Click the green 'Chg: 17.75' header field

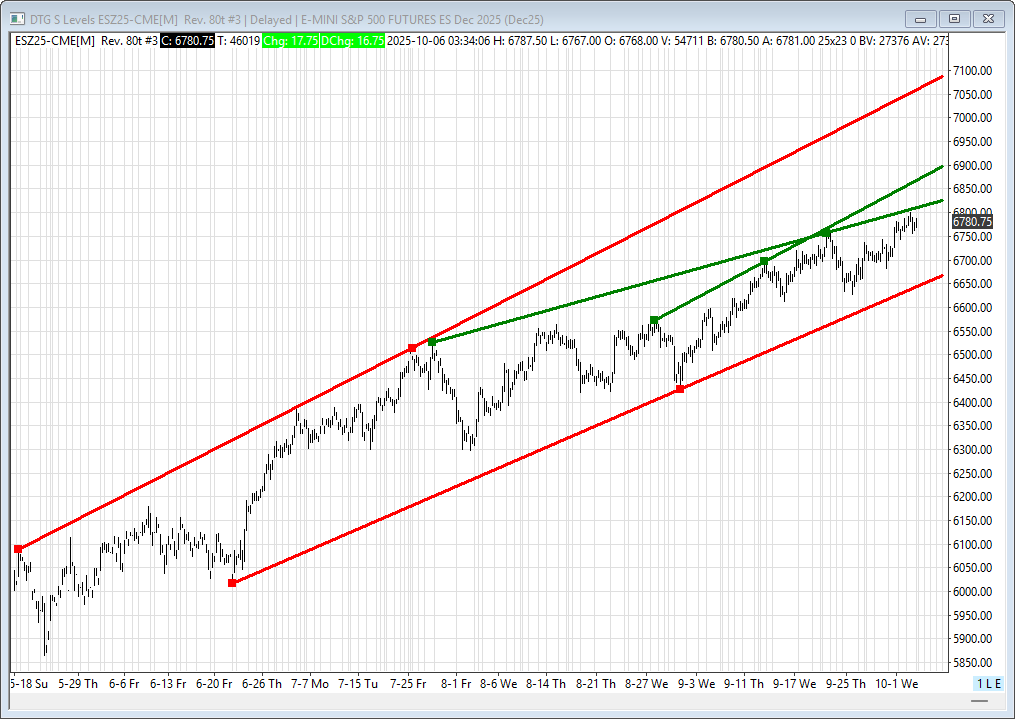click(290, 40)
